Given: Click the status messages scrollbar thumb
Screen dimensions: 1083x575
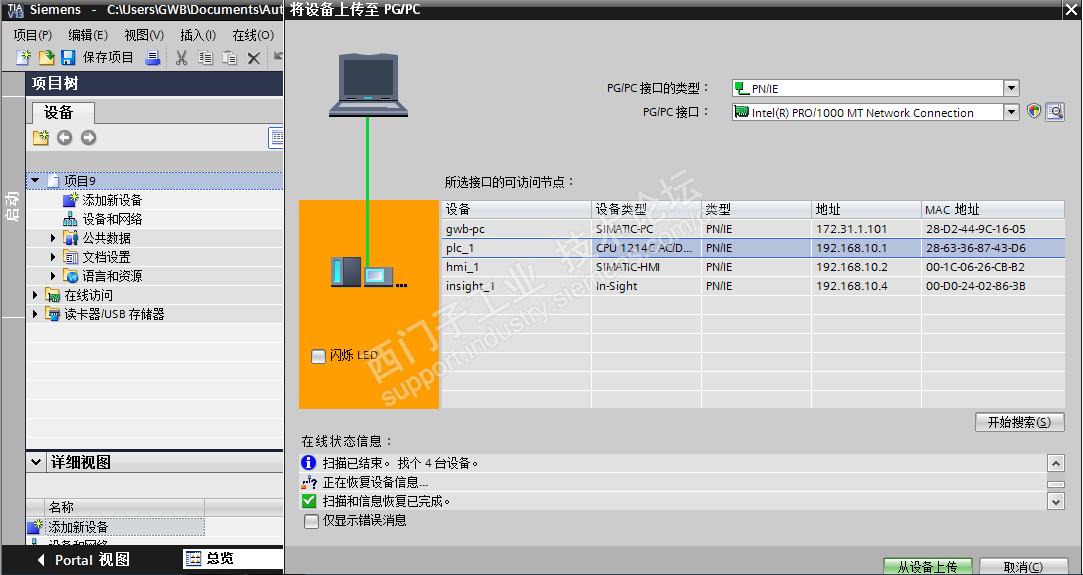Looking at the screenshot, I should click(x=1055, y=485).
